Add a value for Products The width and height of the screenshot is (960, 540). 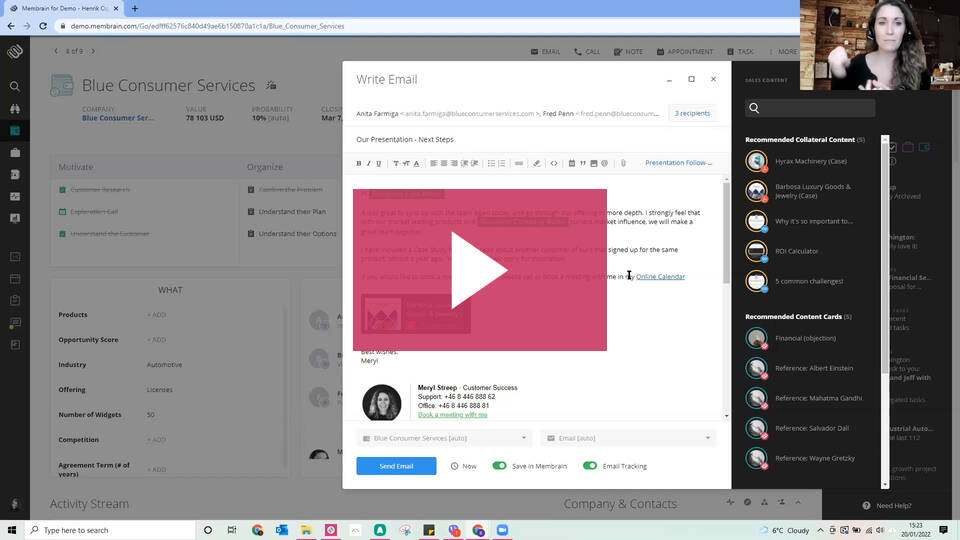tap(157, 315)
